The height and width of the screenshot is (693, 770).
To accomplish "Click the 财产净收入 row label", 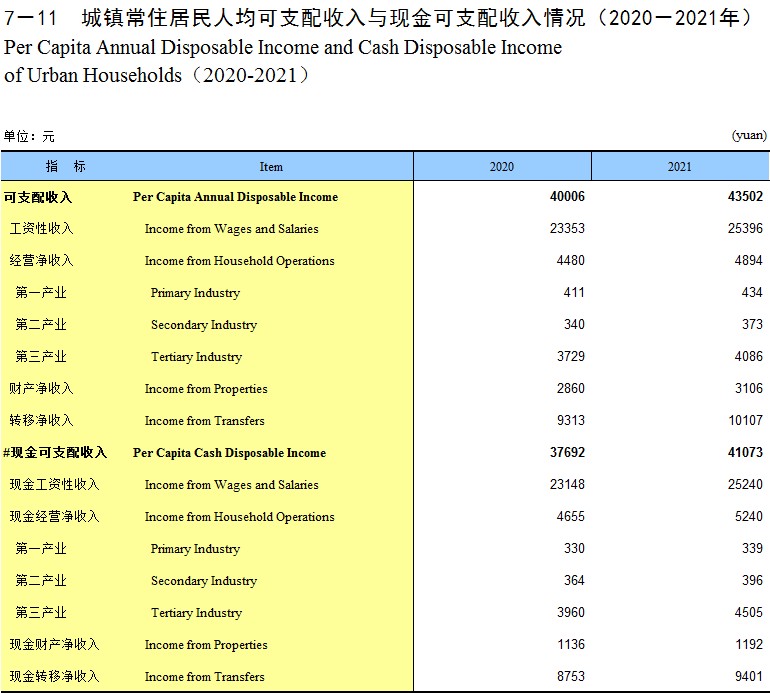I will pos(41,388).
